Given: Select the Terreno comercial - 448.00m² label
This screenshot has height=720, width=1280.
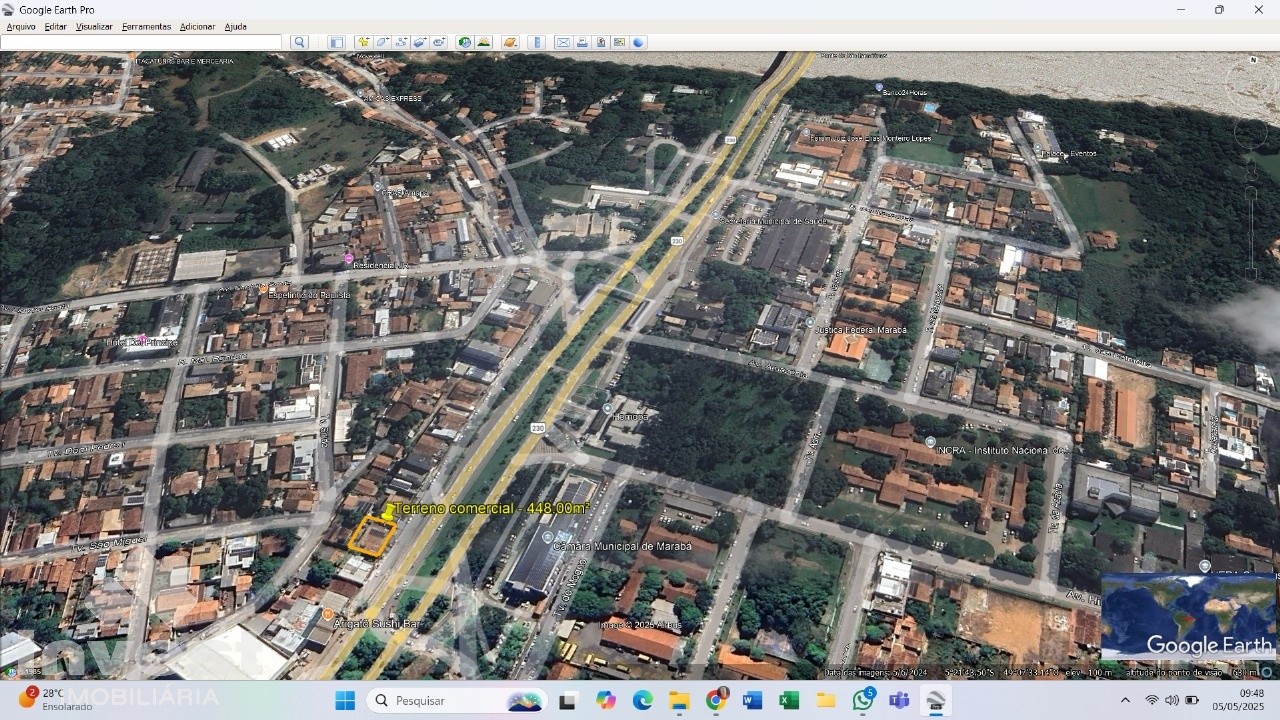Looking at the screenshot, I should (x=492, y=508).
